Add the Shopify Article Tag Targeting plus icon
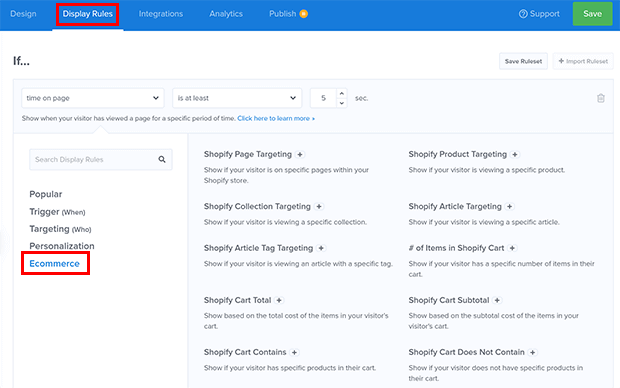Viewport: 620px width, 388px height. (x=321, y=248)
